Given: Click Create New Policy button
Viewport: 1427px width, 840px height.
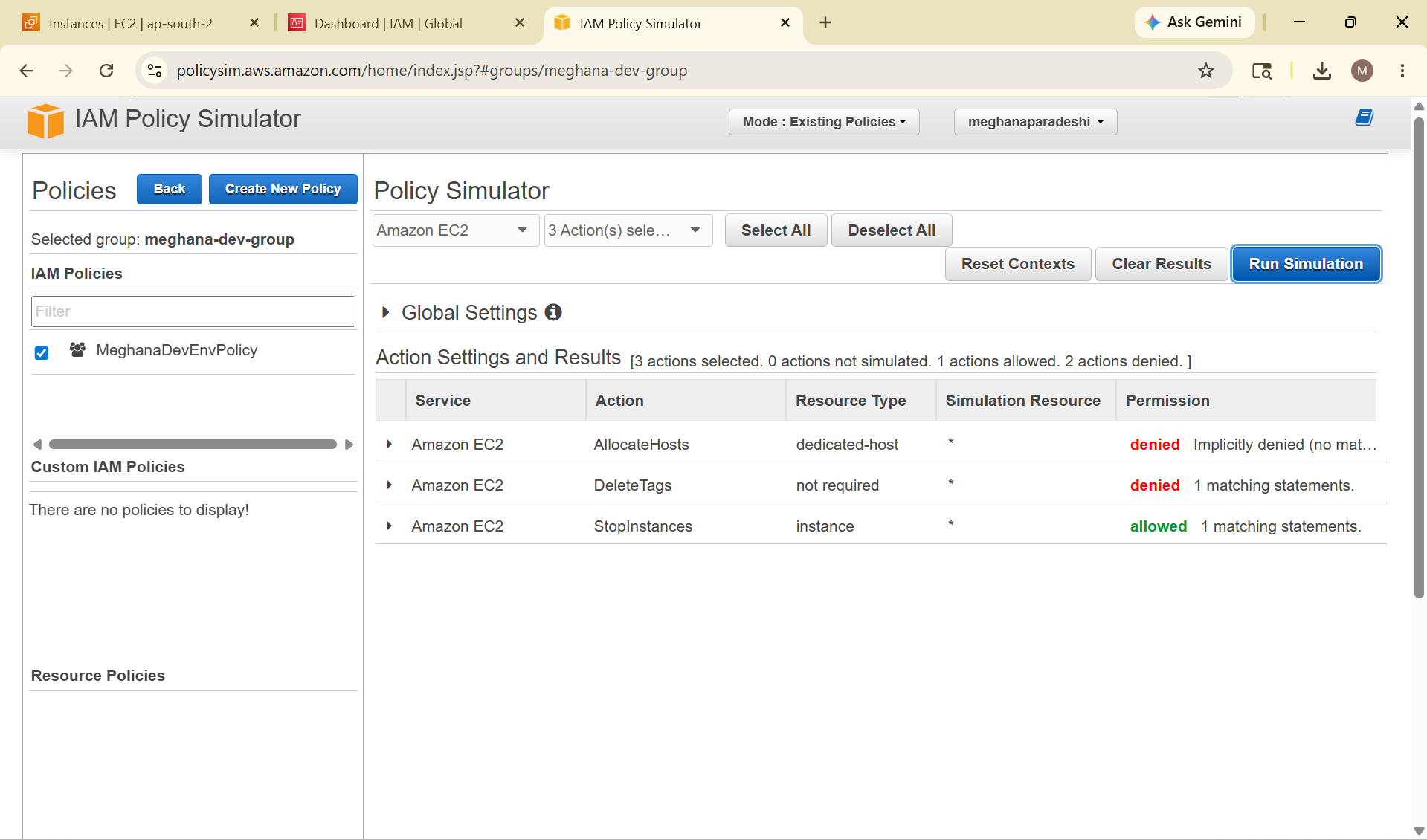Looking at the screenshot, I should [283, 189].
